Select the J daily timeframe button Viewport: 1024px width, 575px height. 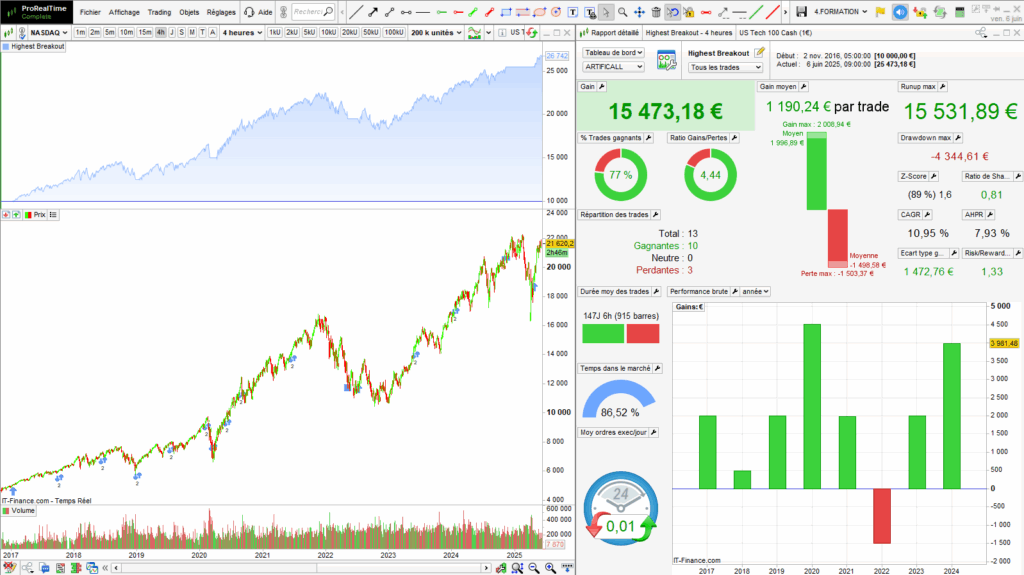(172, 33)
